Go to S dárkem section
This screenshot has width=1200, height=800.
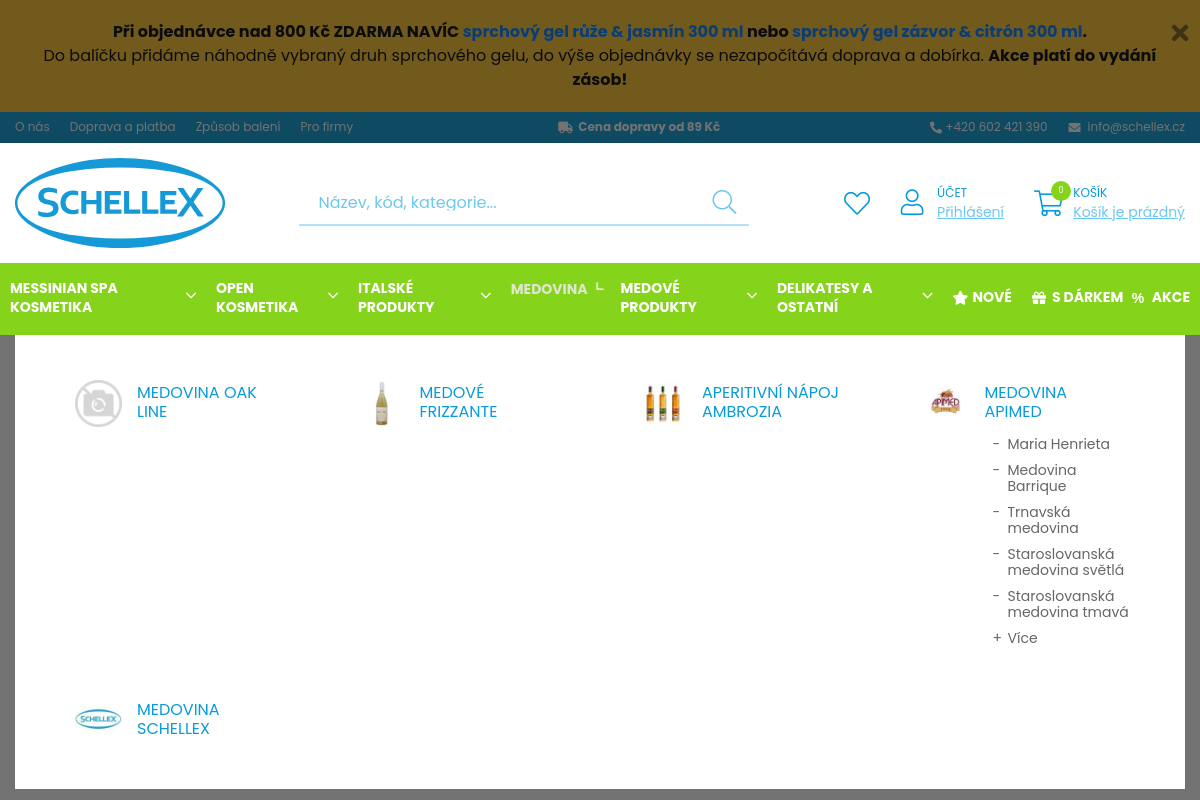pos(1087,297)
